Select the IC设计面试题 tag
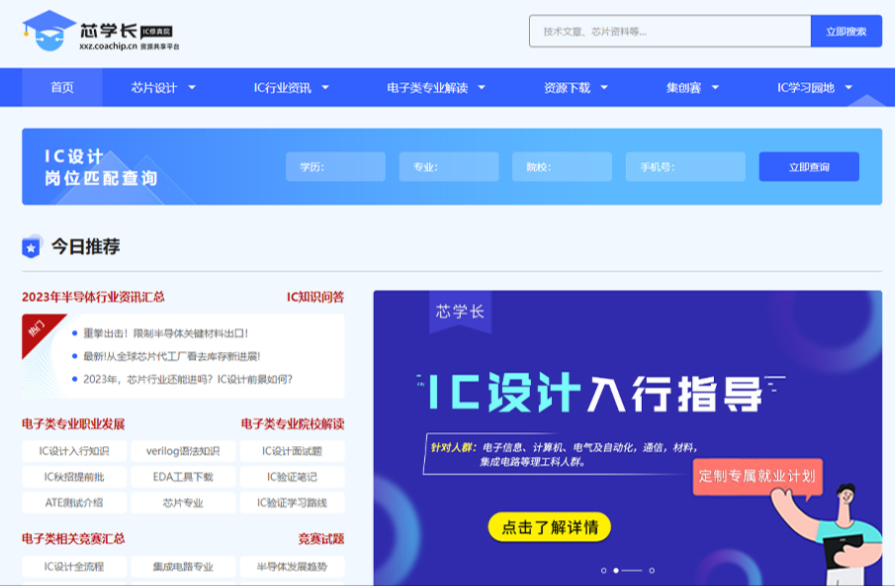This screenshot has height=586, width=895. tap(292, 451)
